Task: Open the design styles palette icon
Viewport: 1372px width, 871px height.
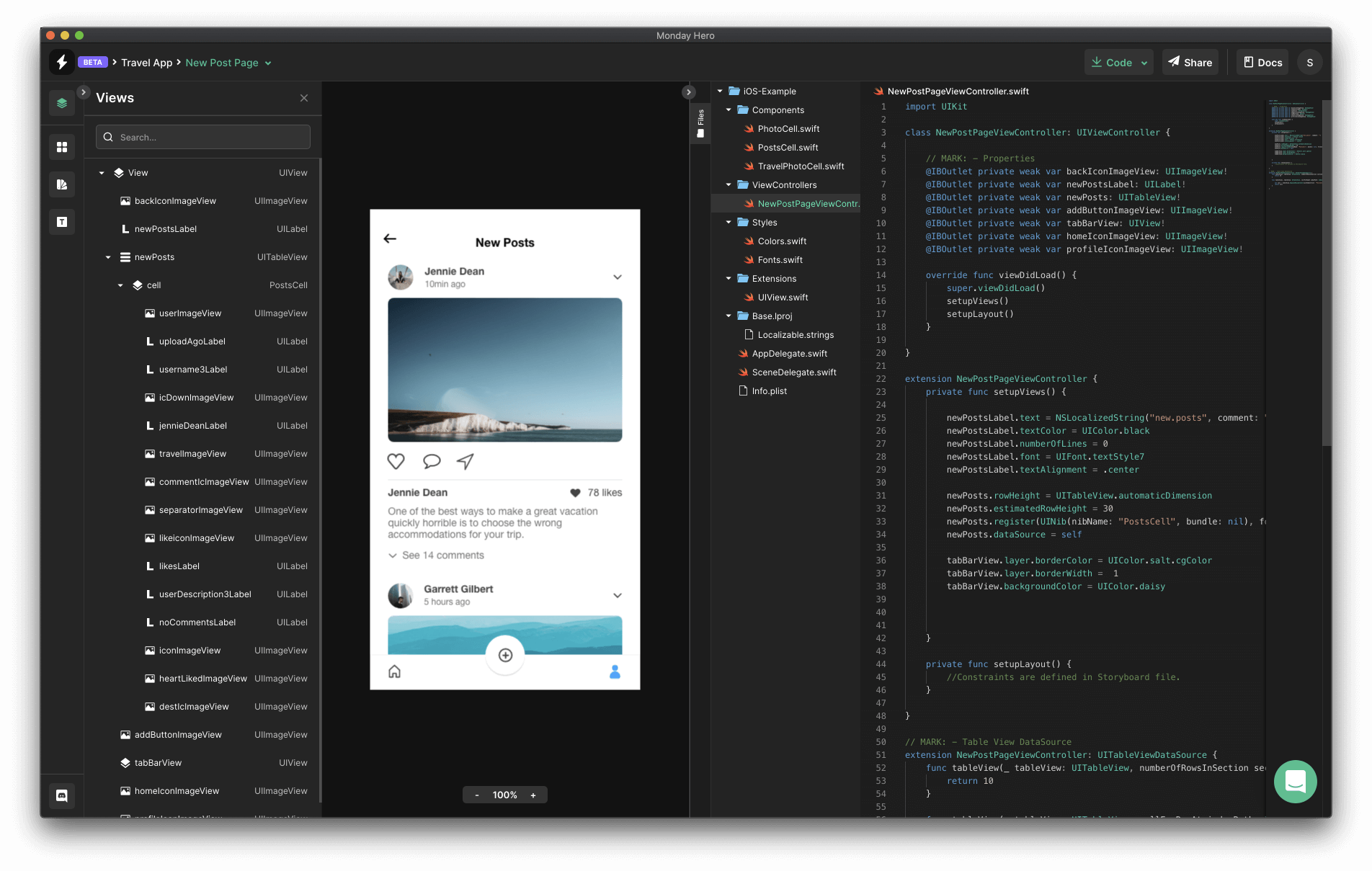Action: tap(62, 184)
